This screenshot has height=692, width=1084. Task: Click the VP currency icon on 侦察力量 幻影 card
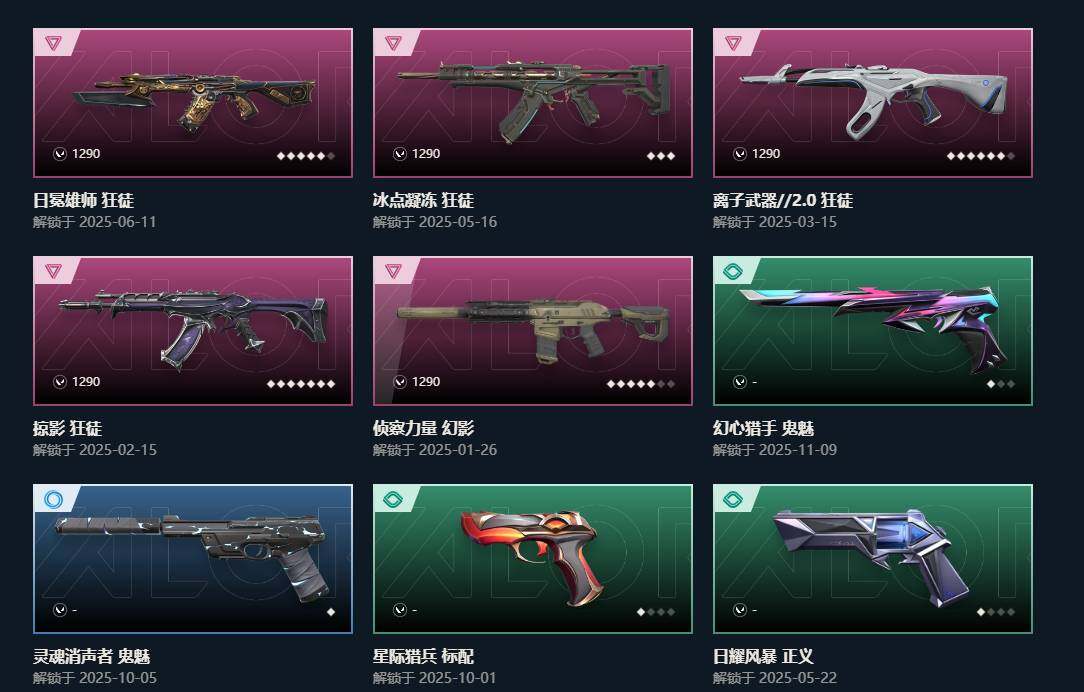[400, 382]
